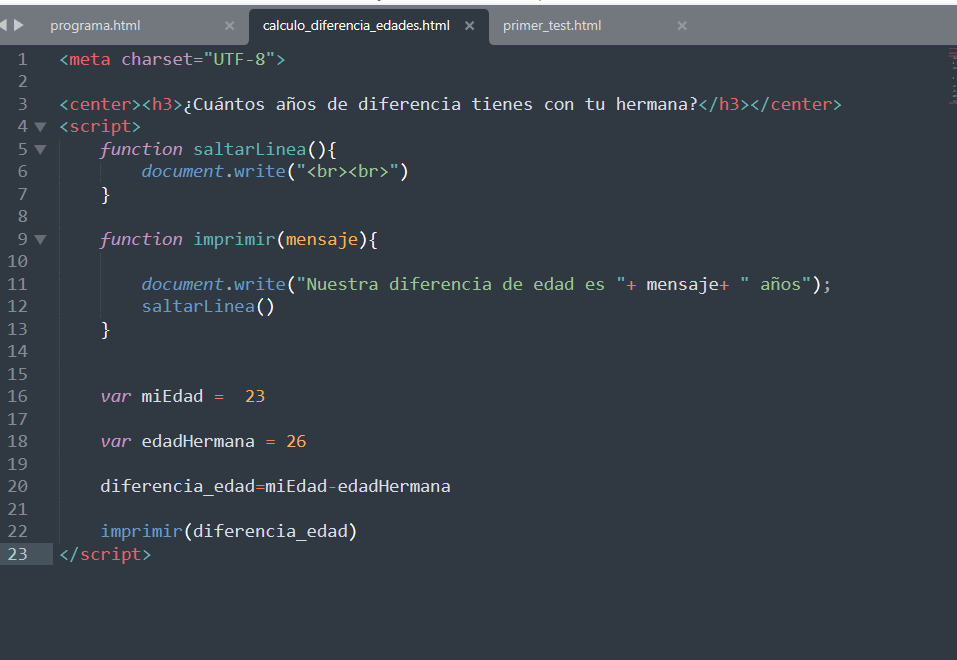
Task: Click the minimap at the right edge
Action: pos(952,76)
